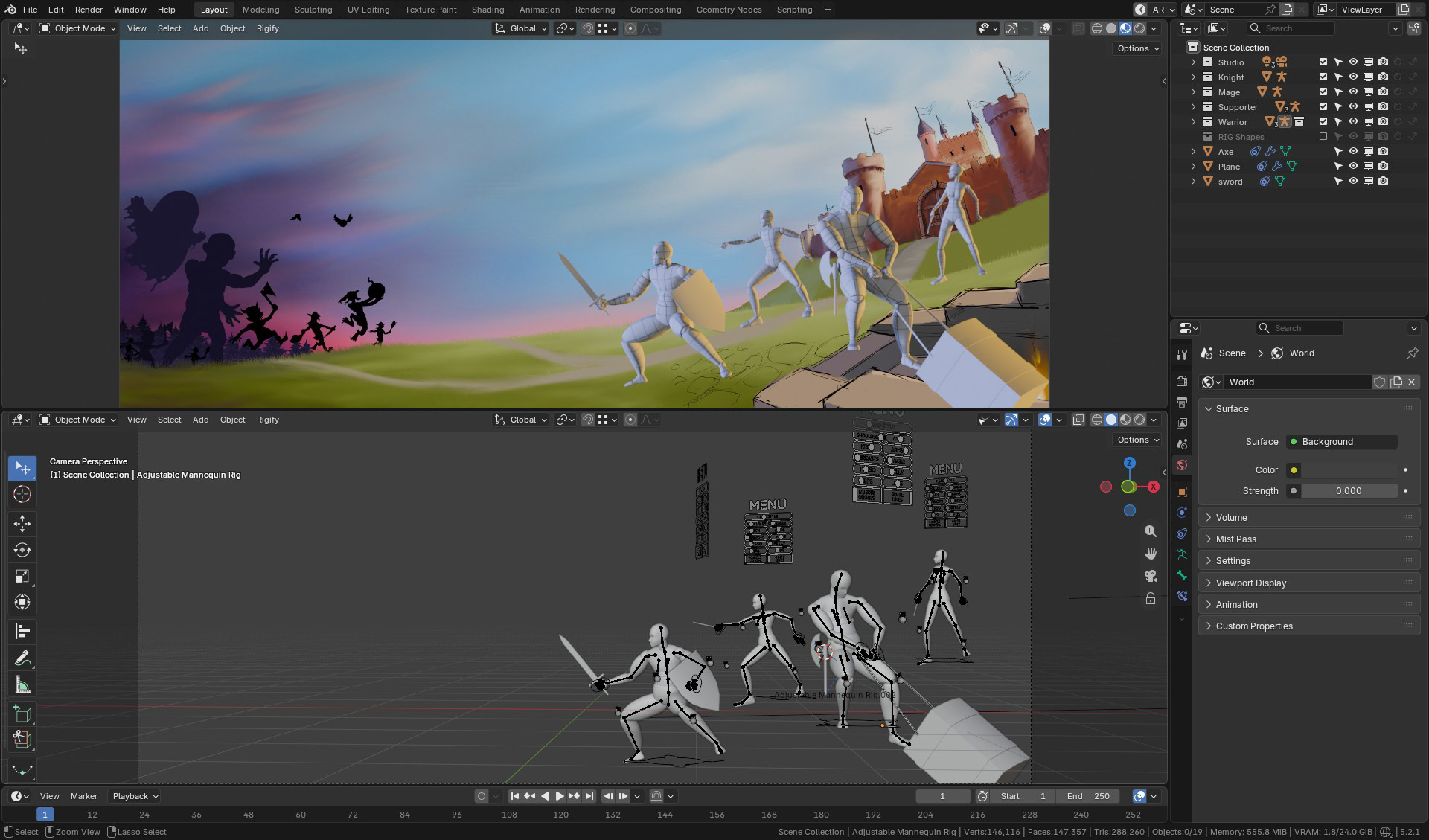This screenshot has width=1429, height=840.
Task: Select the Rotate tool in lower viewport
Action: [x=22, y=550]
